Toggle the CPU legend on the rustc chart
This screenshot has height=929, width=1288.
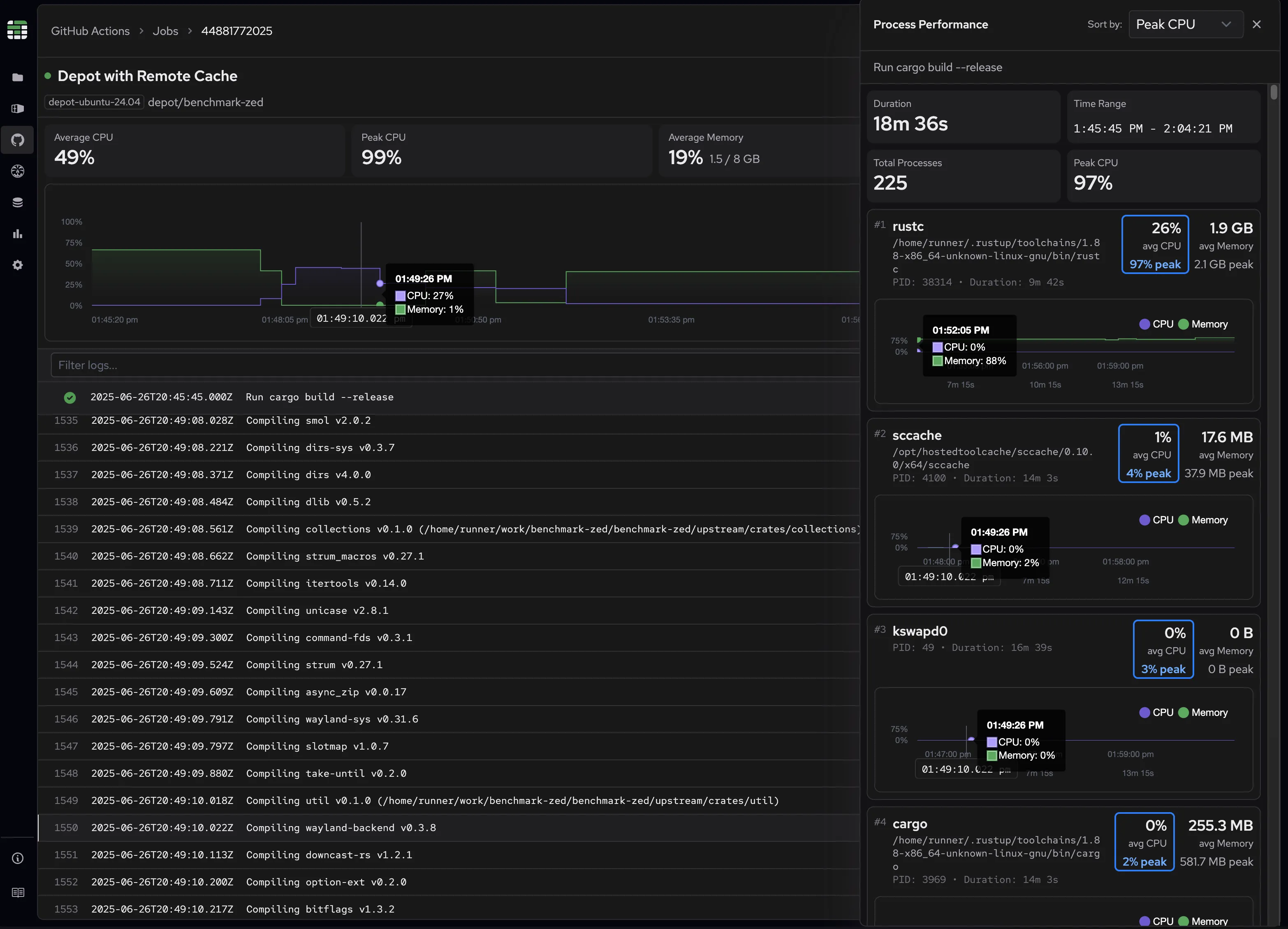1156,324
